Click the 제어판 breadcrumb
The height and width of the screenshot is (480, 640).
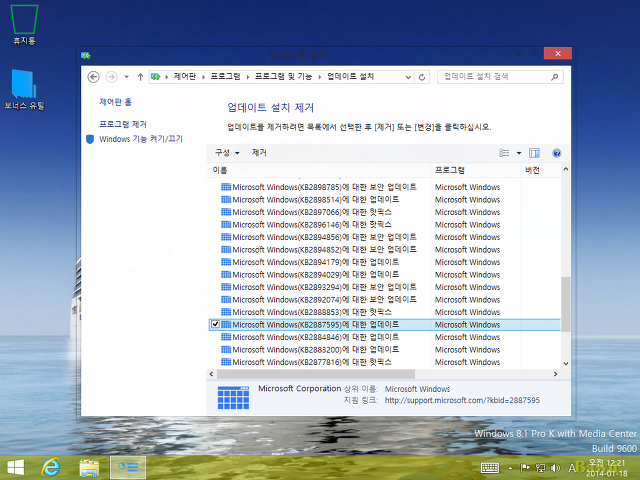[185, 76]
